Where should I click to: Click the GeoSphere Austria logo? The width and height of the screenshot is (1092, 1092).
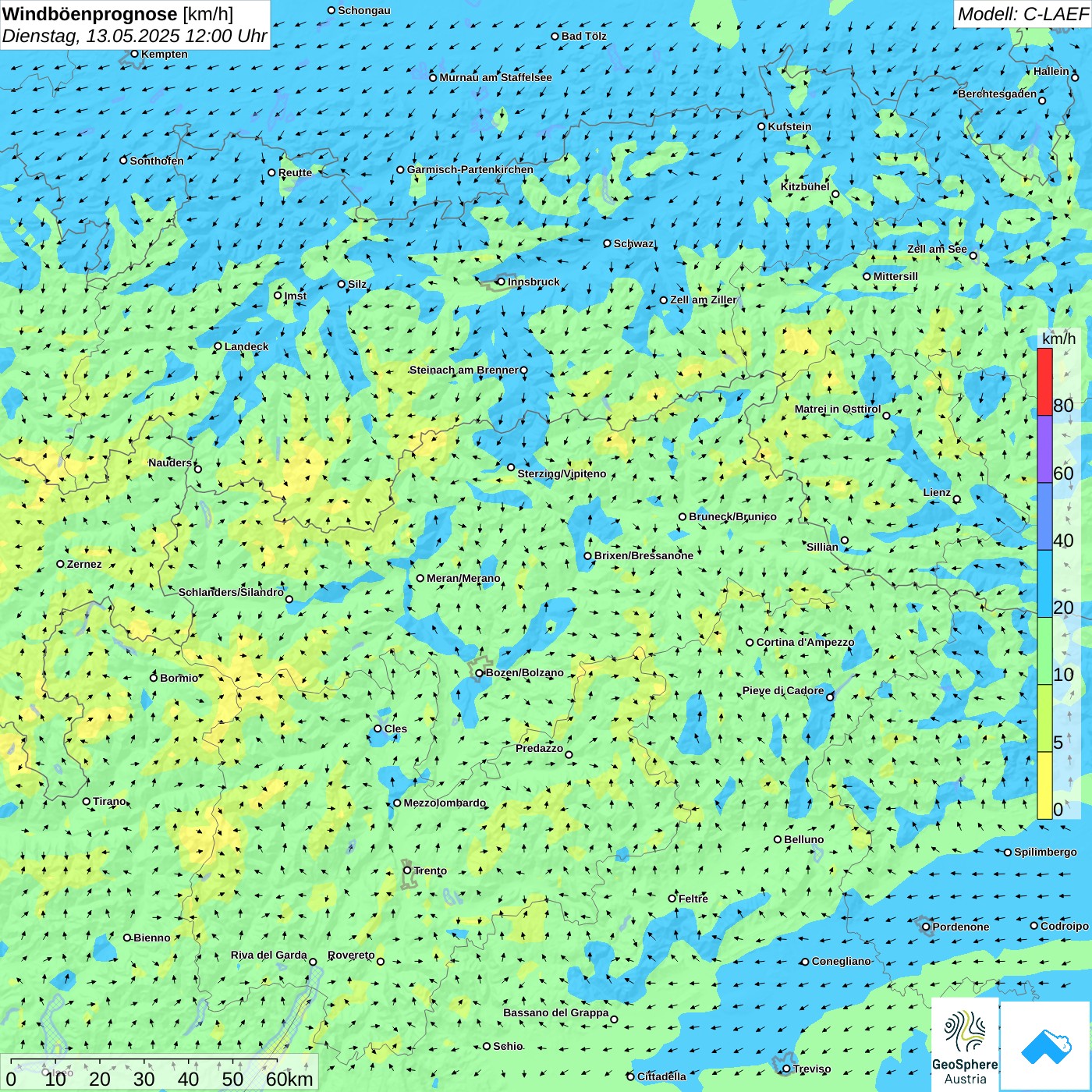[965, 1044]
